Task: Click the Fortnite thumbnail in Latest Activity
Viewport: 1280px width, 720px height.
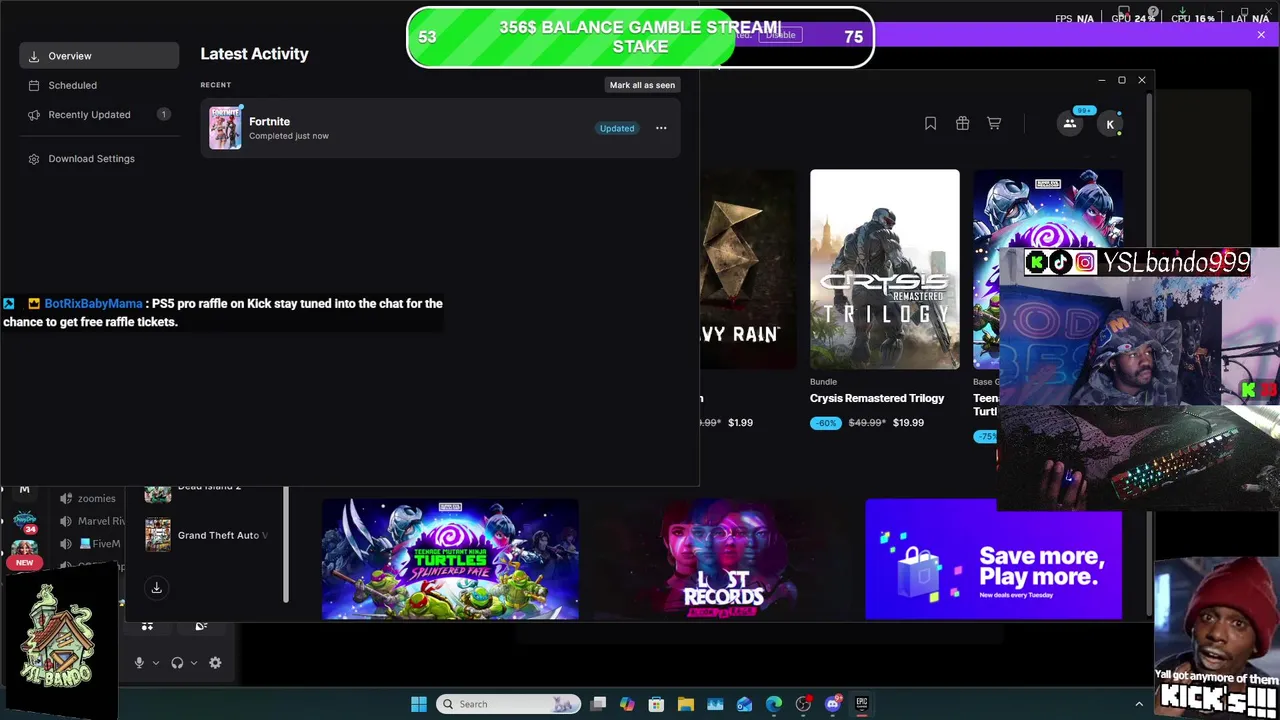Action: tap(225, 128)
